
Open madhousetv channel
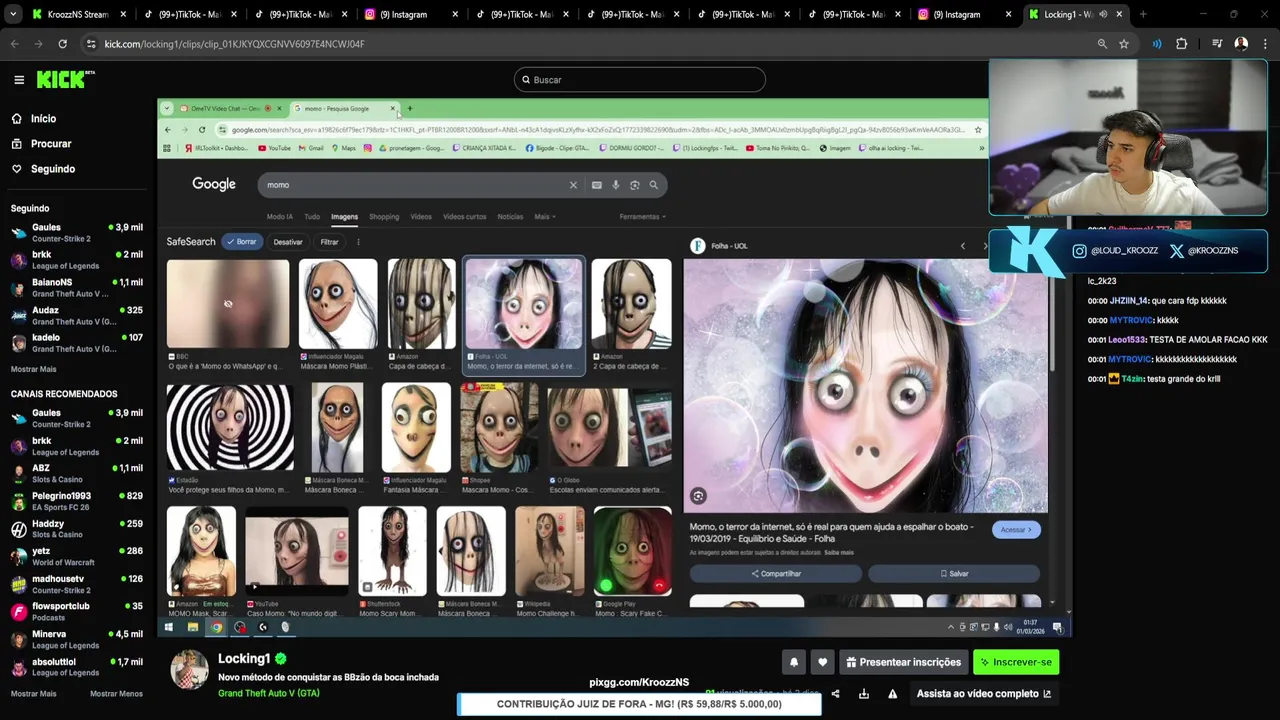(x=77, y=584)
